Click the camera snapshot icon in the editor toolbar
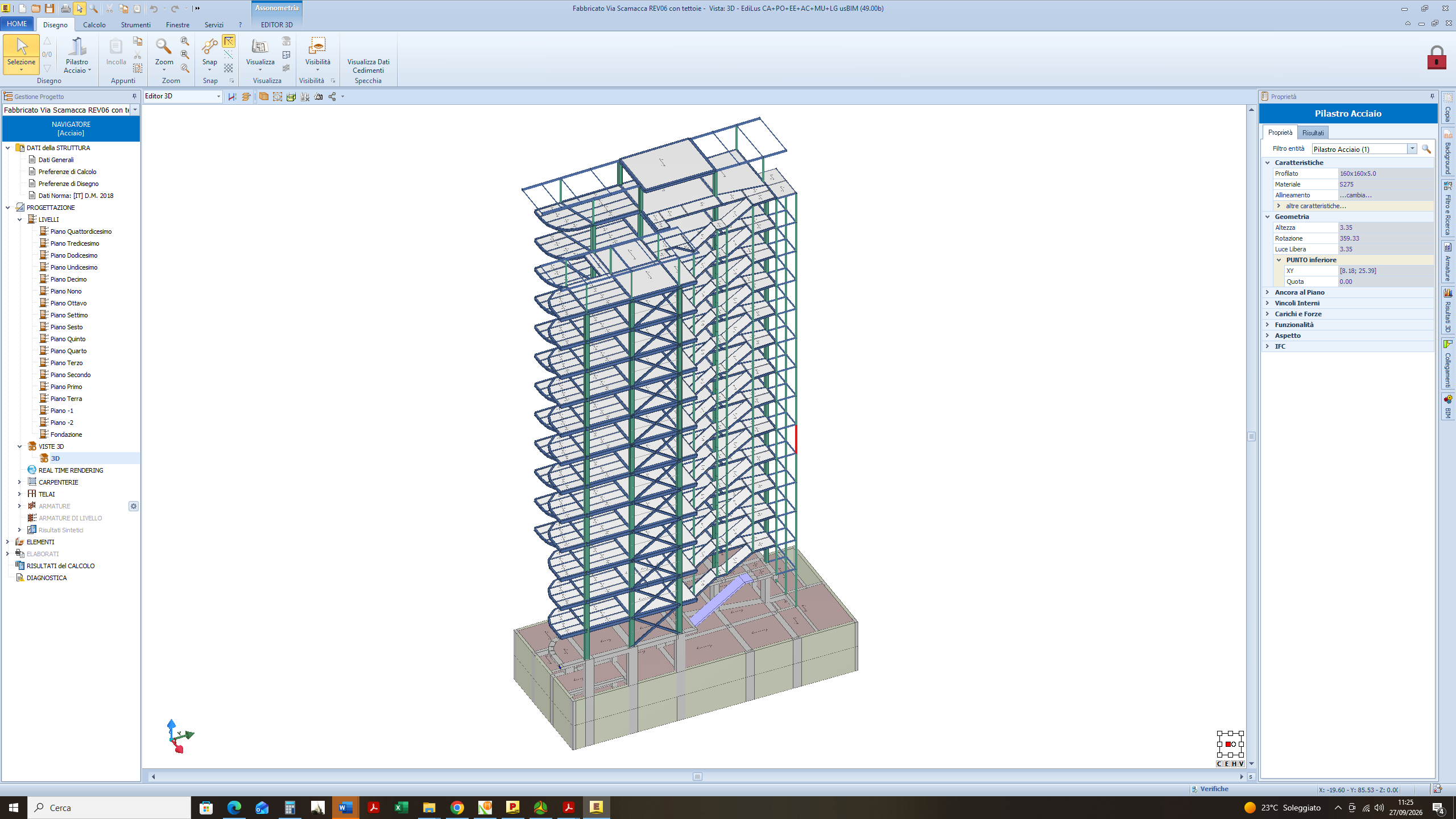 pos(318,97)
